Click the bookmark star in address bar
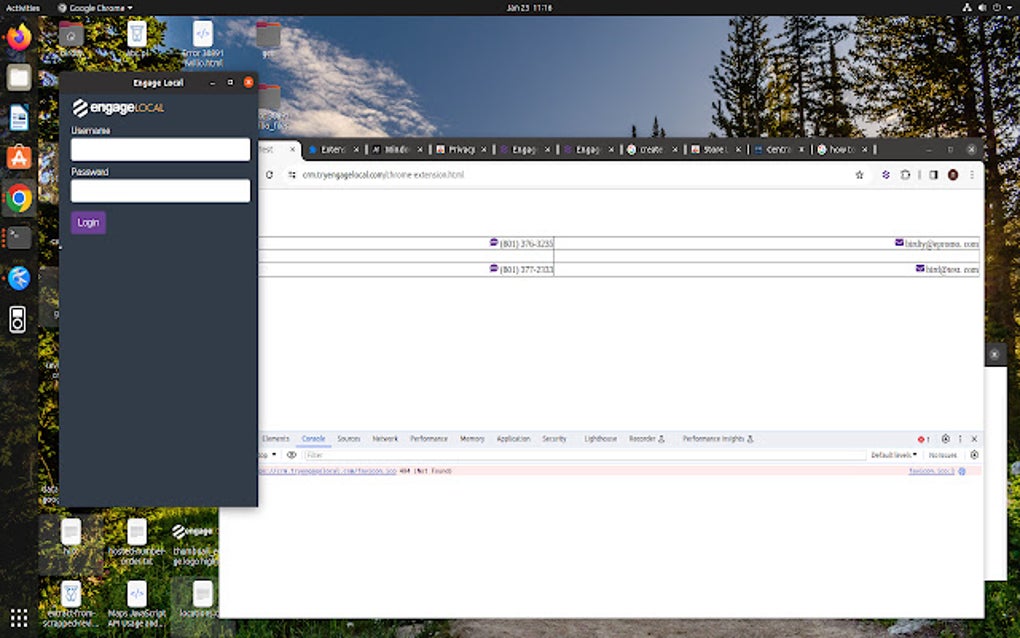This screenshot has height=638, width=1020. [x=859, y=175]
